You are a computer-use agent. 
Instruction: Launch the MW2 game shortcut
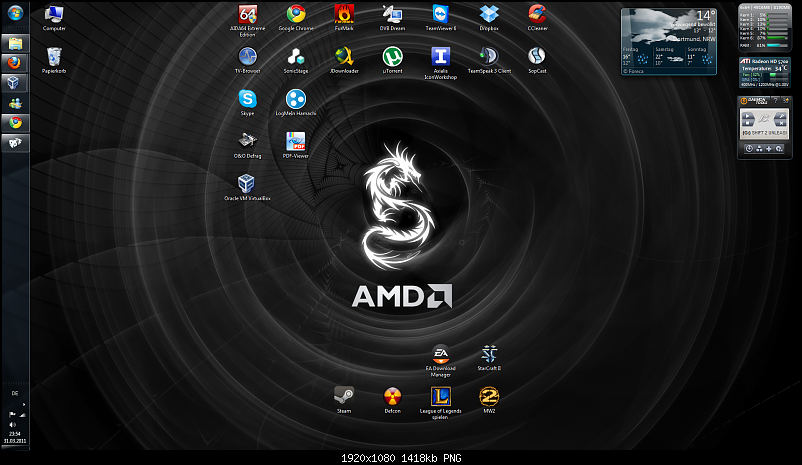[x=489, y=401]
